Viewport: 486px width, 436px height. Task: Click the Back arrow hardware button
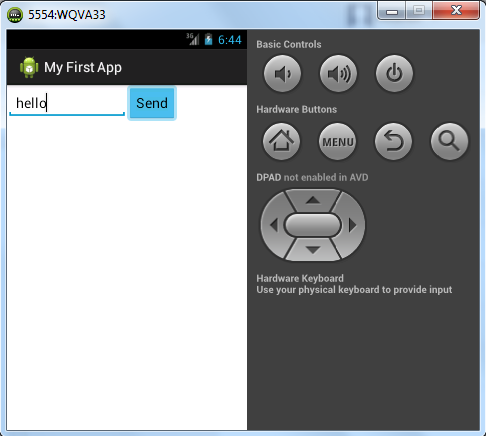coord(393,141)
